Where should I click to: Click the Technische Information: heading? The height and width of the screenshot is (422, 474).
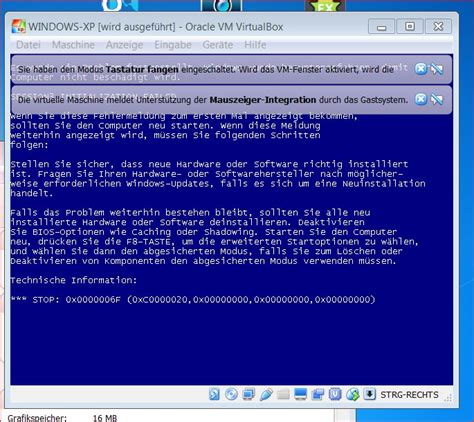pos(74,280)
